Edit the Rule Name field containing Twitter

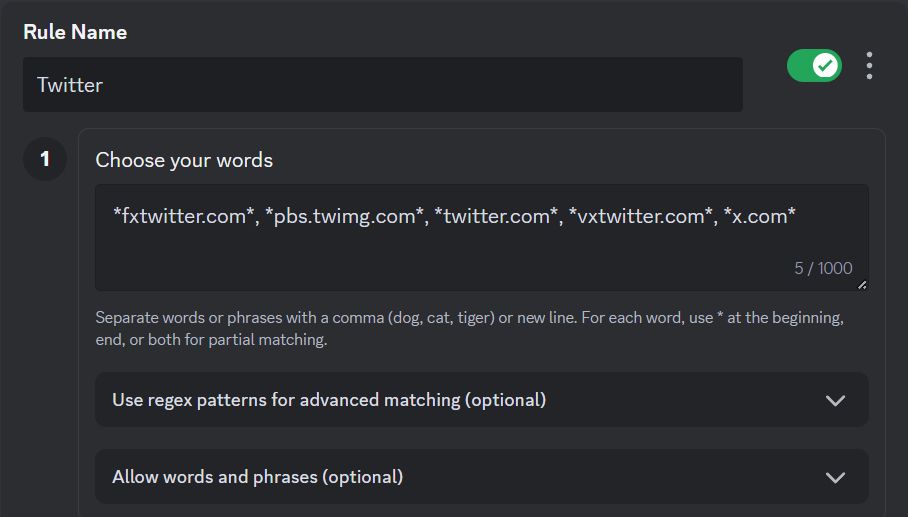(383, 85)
